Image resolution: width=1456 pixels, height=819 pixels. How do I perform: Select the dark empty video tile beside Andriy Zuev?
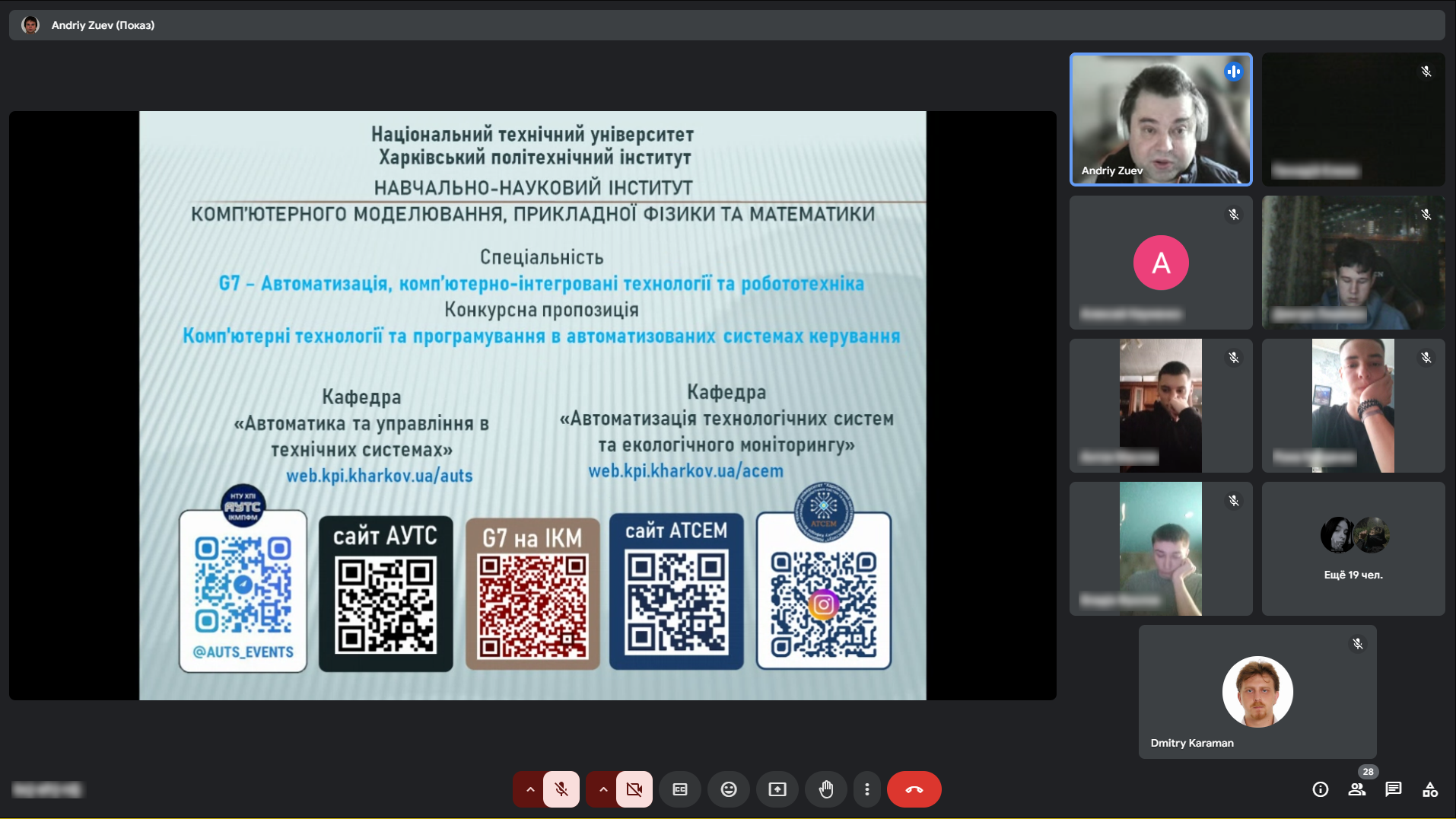coord(1353,120)
